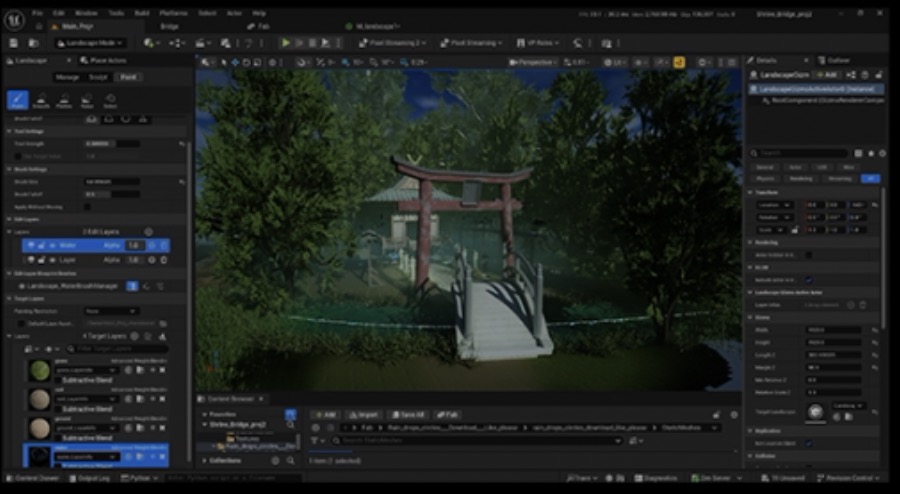The height and width of the screenshot is (494, 900).
Task: Click the Collections add icon
Action: point(275,460)
